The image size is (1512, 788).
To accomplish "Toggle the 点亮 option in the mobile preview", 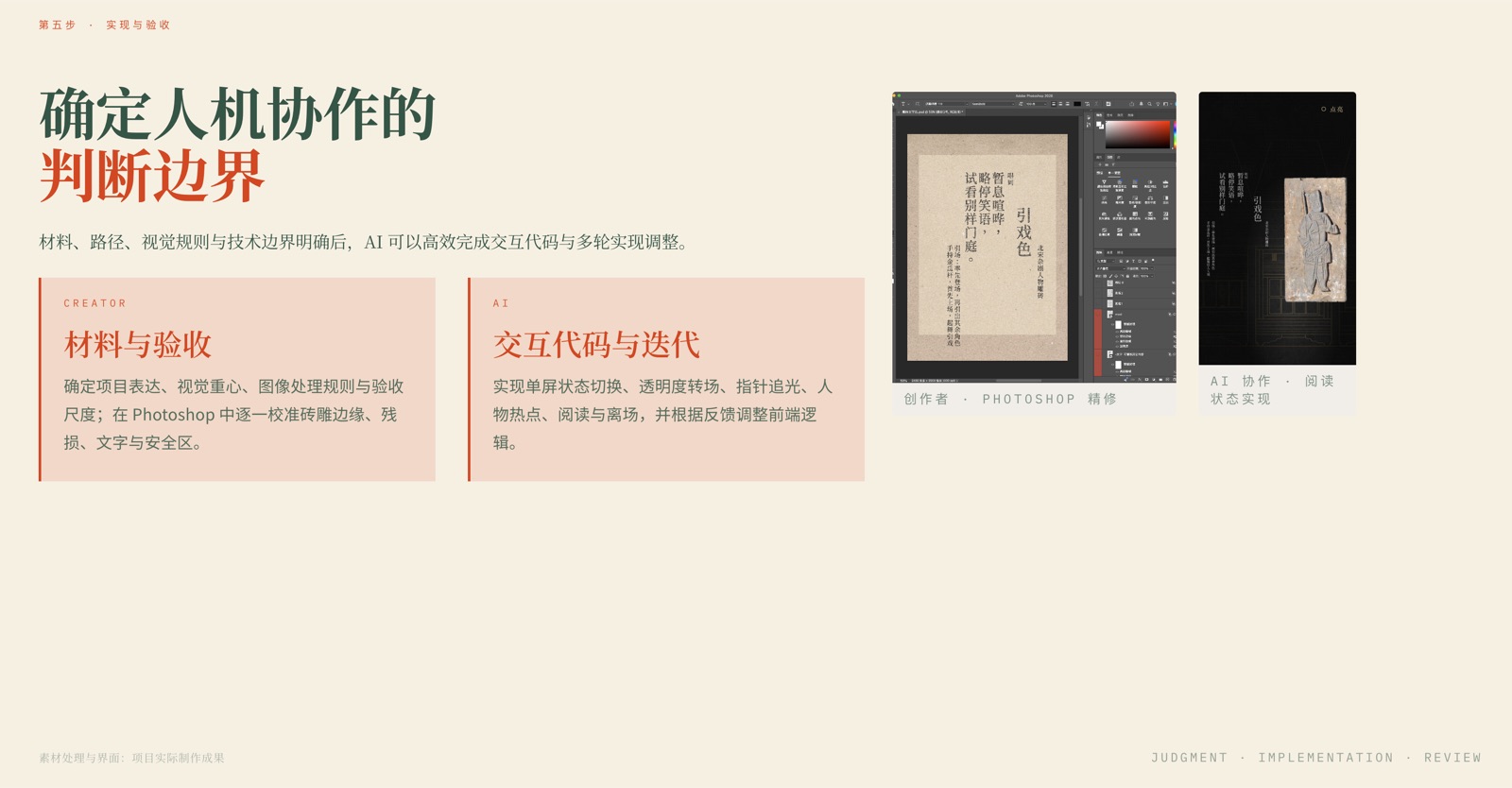I will click(1332, 110).
